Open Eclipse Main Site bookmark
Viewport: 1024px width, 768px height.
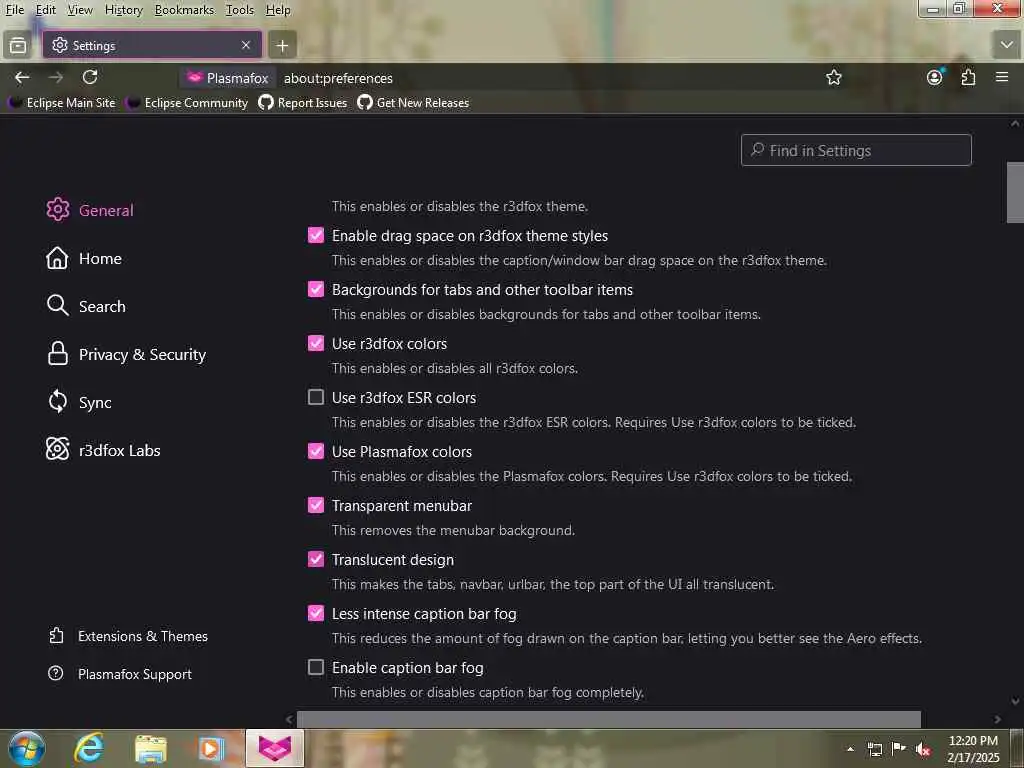pos(63,103)
